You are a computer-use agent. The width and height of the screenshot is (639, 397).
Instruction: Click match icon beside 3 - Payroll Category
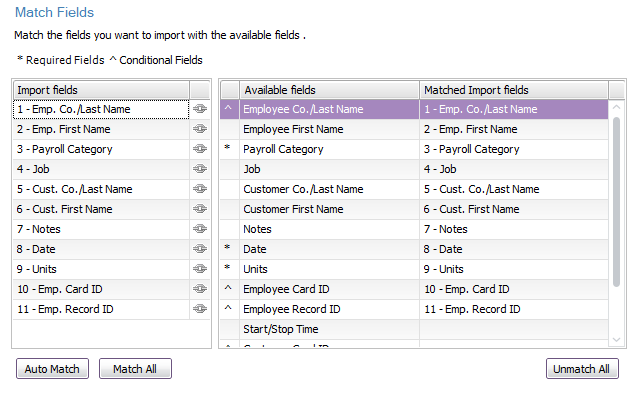[200, 149]
